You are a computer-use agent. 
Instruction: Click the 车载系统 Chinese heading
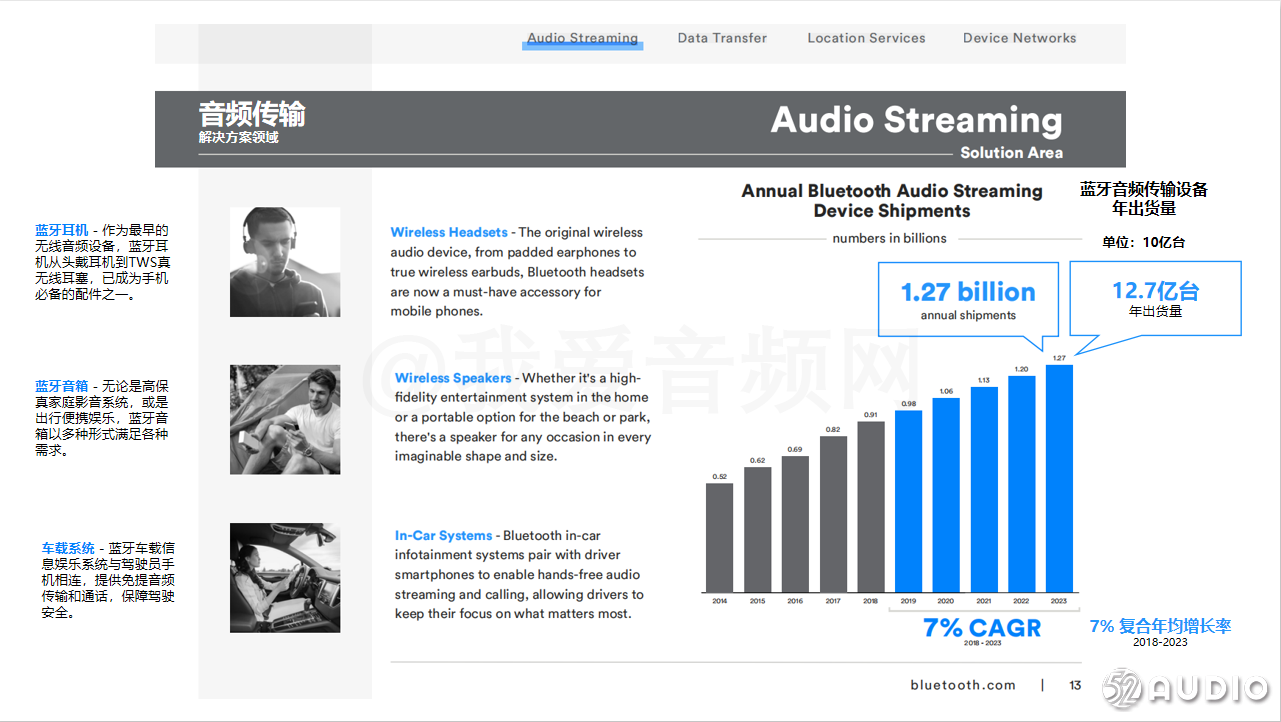(x=68, y=548)
